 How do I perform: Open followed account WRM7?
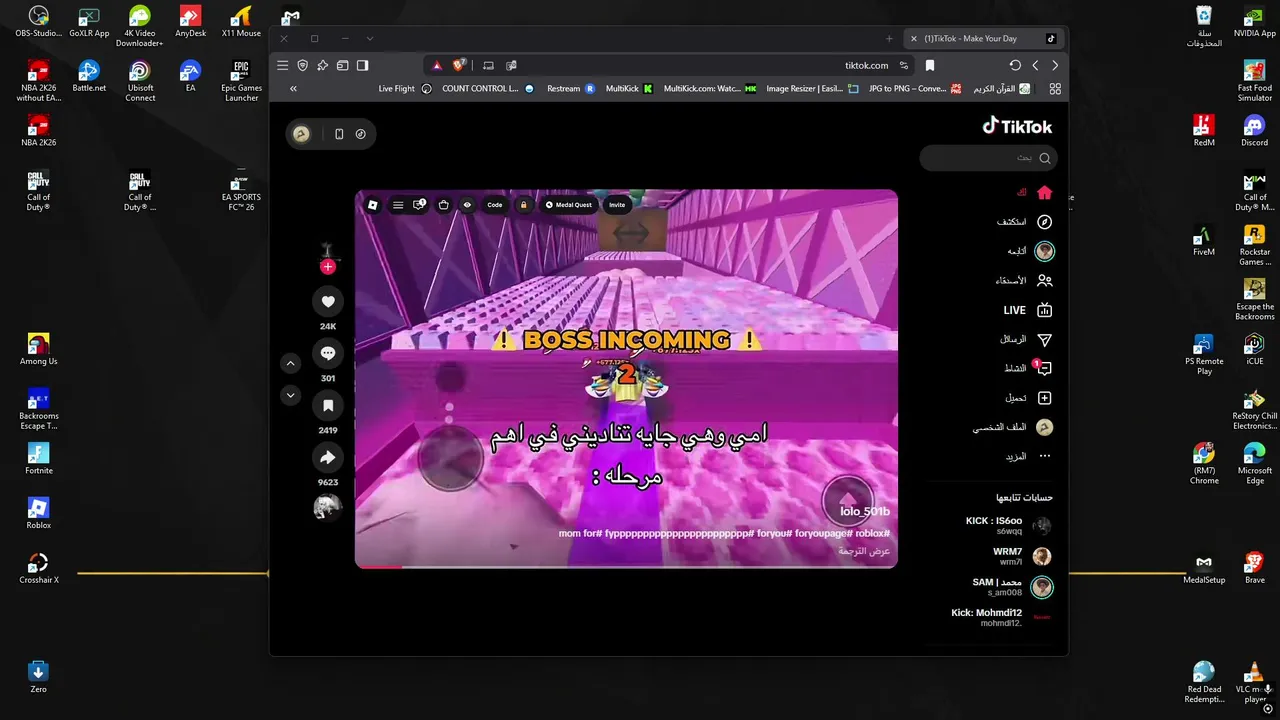pyautogui.click(x=1022, y=556)
